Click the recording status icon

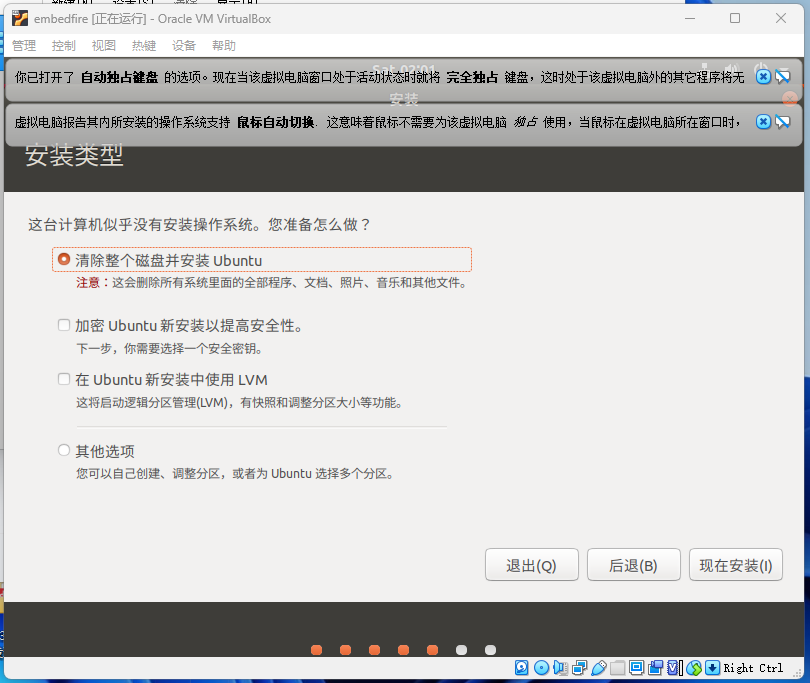coord(656,668)
